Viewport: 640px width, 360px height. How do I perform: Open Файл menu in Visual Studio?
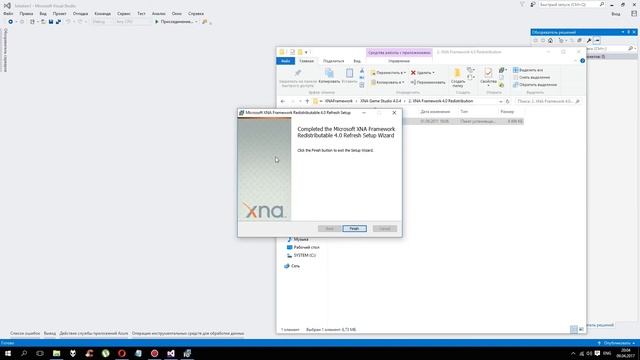(8, 13)
